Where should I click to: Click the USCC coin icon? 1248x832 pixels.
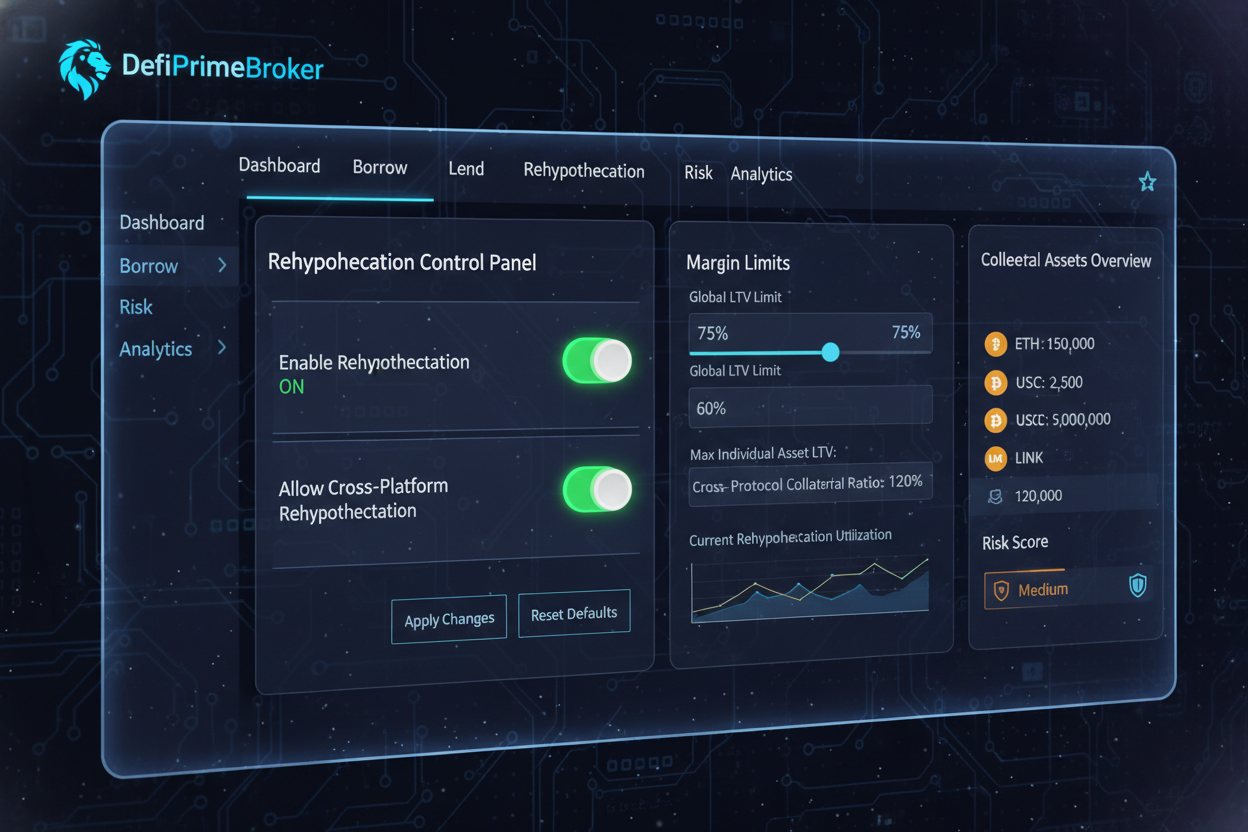993,420
